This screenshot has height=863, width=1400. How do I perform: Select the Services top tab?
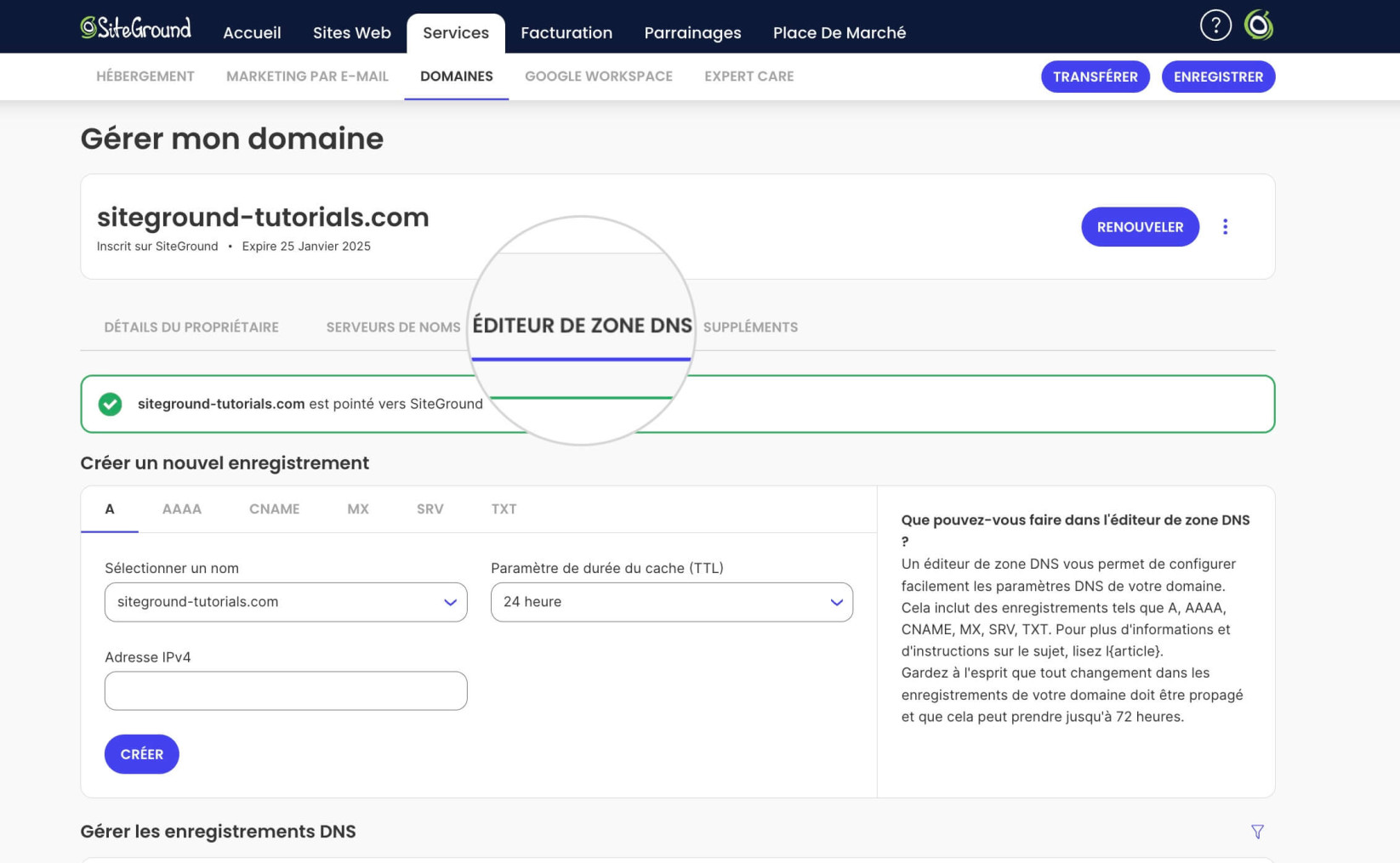[x=456, y=33]
